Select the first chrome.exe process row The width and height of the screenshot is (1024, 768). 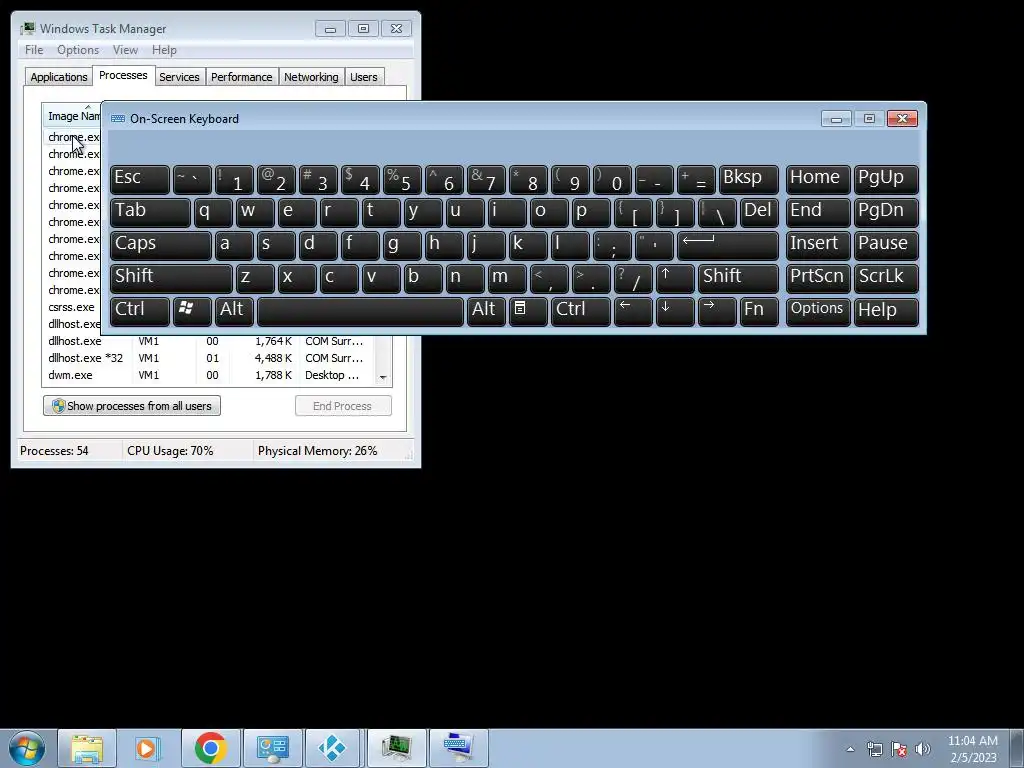pos(72,137)
